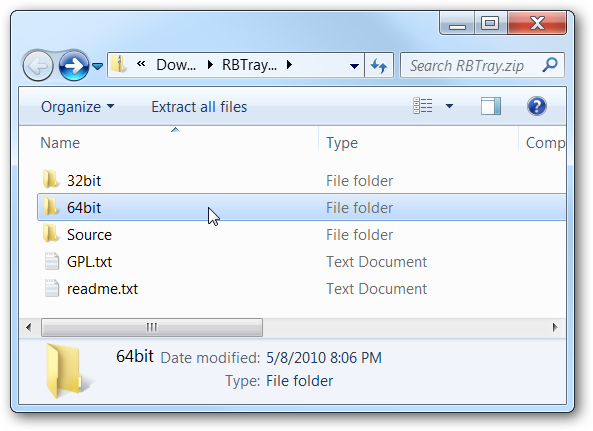Click the refresh icon beside address bar
This screenshot has width=593, height=431.
pos(379,66)
